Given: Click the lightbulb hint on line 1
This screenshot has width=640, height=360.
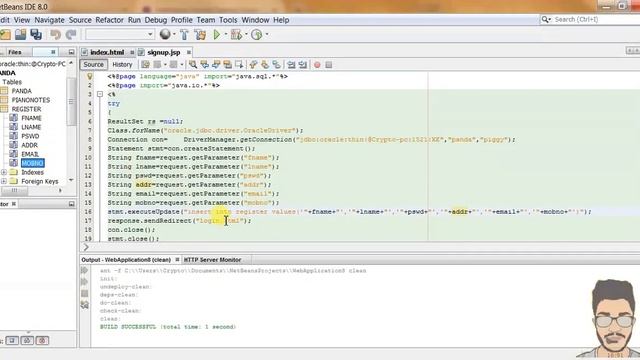Looking at the screenshot, I should click(x=90, y=76).
